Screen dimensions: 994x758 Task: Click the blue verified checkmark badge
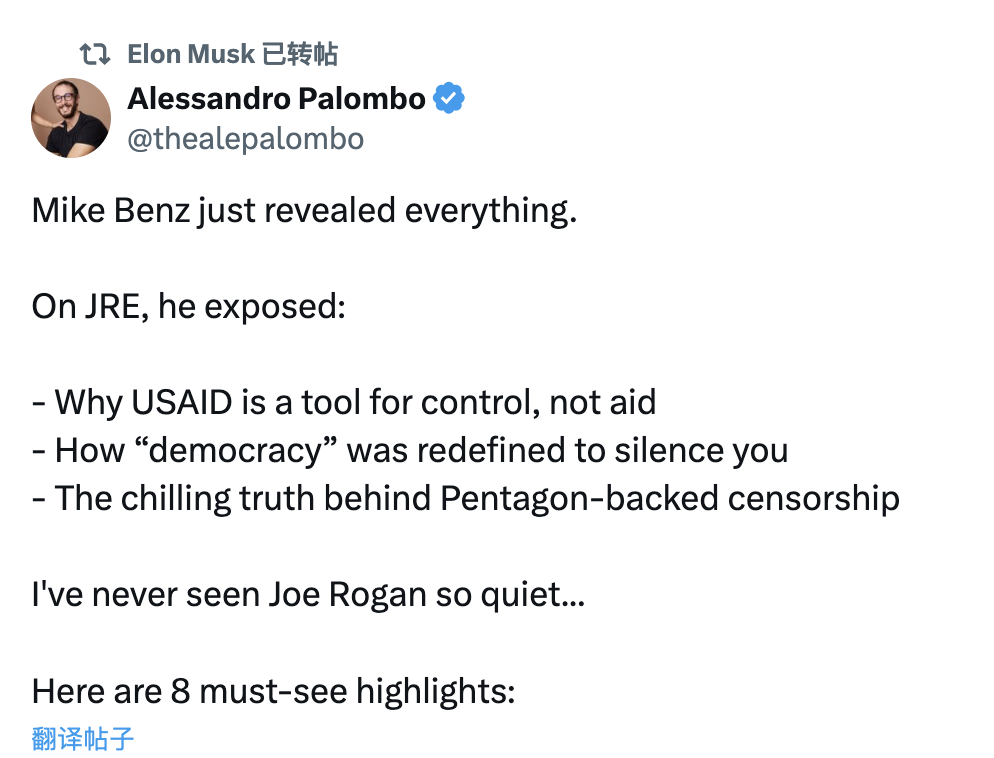[x=449, y=98]
